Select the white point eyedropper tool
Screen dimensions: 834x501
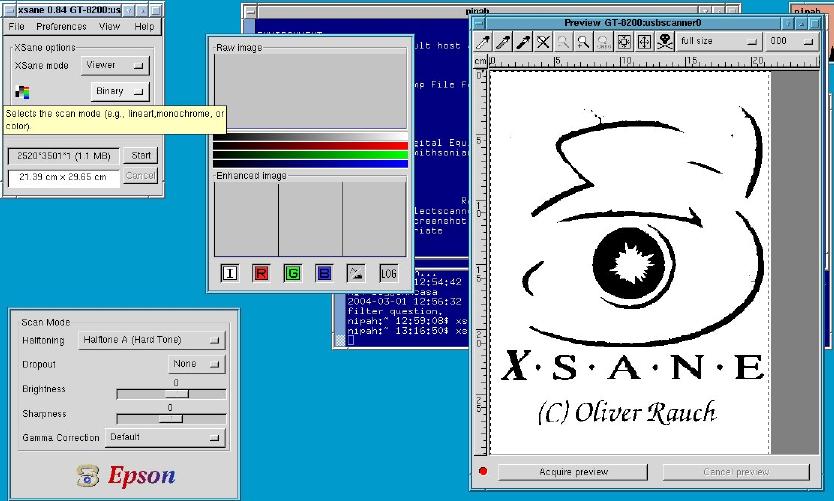483,42
